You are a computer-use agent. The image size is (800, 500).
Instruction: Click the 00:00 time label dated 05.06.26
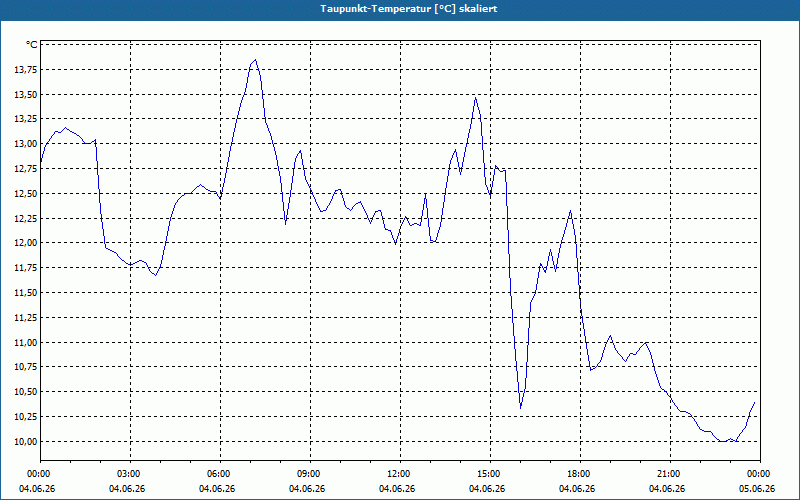[x=758, y=474]
